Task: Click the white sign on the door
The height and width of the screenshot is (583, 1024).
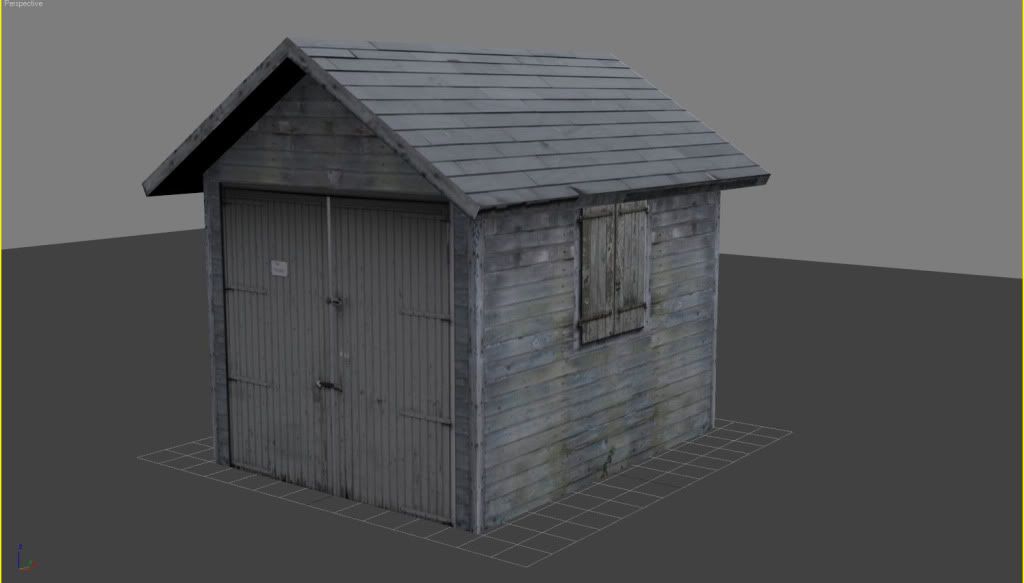Action: [x=280, y=267]
